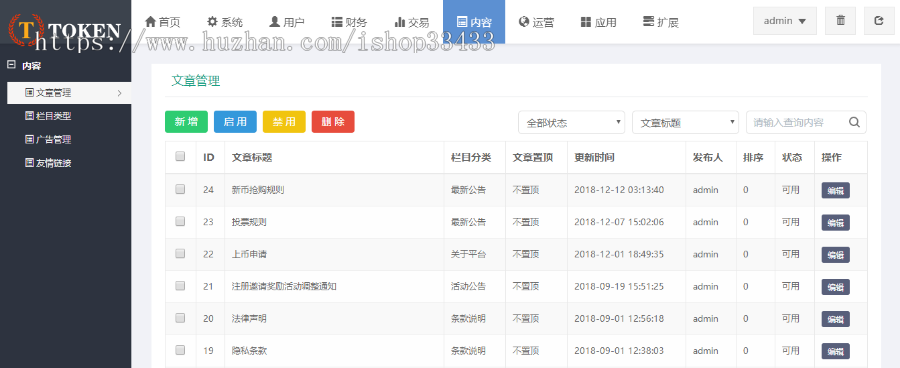Open the 系统 settings tab
Screen dimensions: 900x368
coord(225,22)
